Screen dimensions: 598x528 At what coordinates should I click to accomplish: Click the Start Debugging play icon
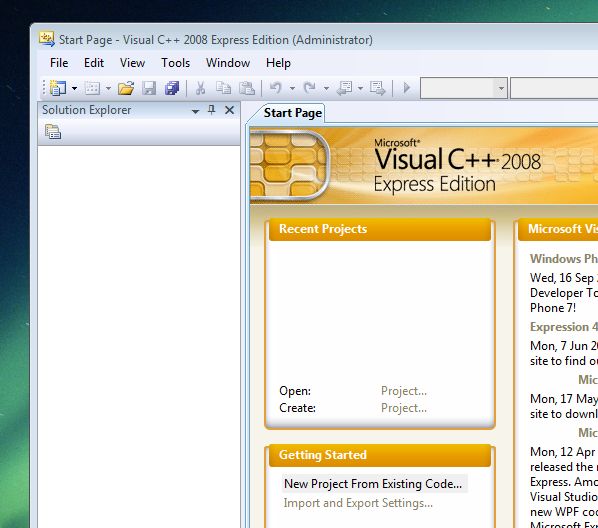click(407, 88)
